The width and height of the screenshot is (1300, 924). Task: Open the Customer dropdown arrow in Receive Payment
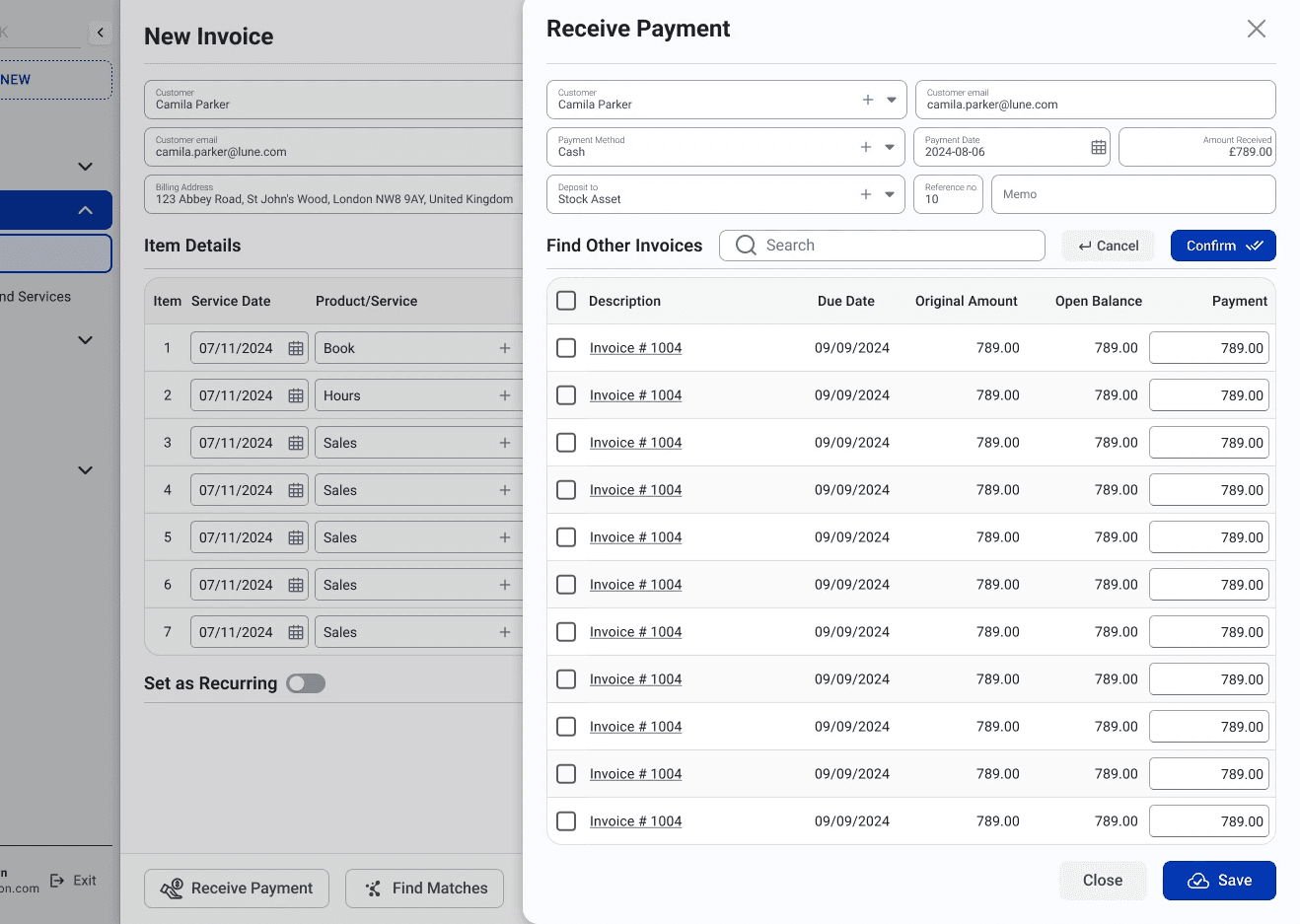pyautogui.click(x=892, y=100)
